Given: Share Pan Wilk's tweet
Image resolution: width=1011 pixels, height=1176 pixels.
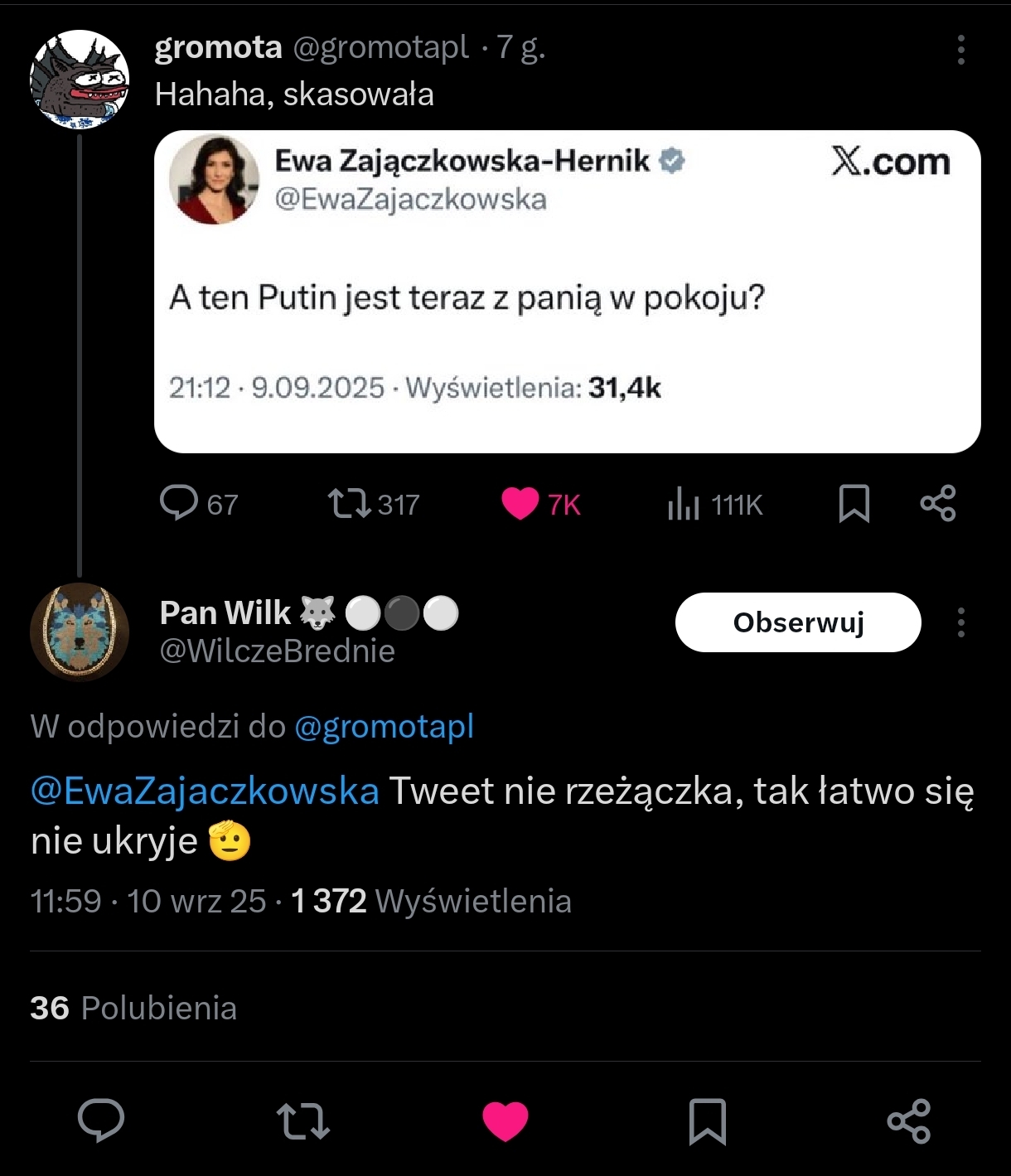Looking at the screenshot, I should click(909, 1120).
